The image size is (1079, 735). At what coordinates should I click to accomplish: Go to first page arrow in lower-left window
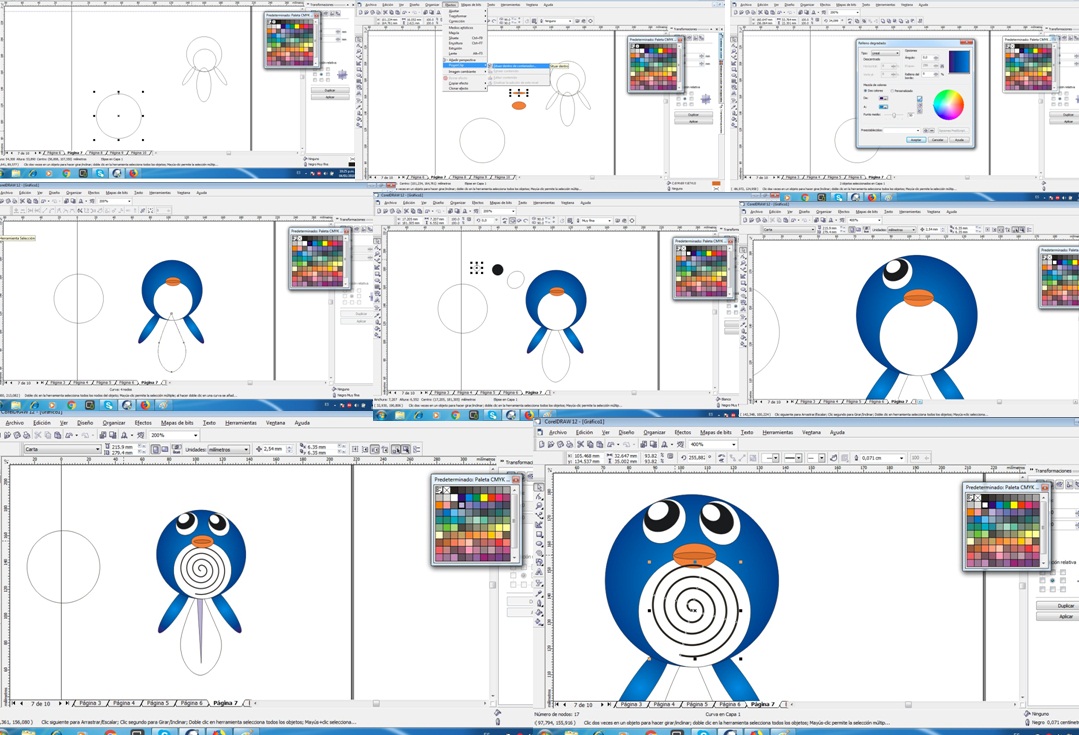(x=14, y=703)
